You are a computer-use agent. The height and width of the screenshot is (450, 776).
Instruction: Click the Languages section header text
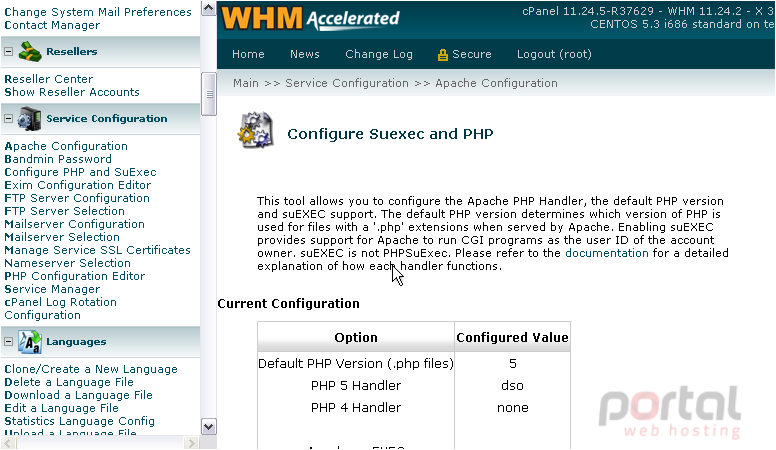(76, 342)
